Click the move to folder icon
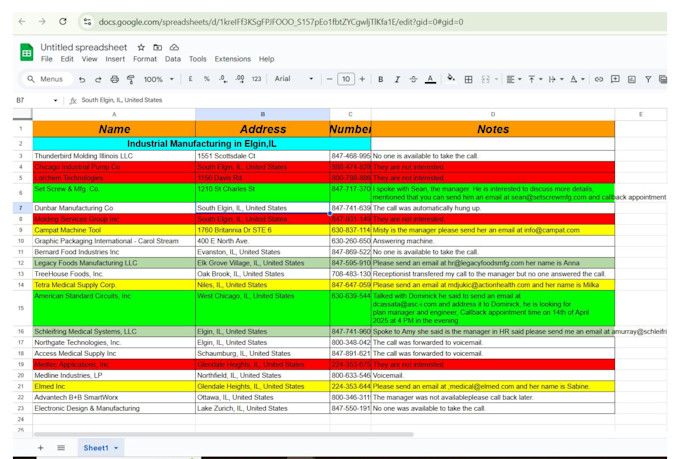680x459 pixels. click(157, 47)
